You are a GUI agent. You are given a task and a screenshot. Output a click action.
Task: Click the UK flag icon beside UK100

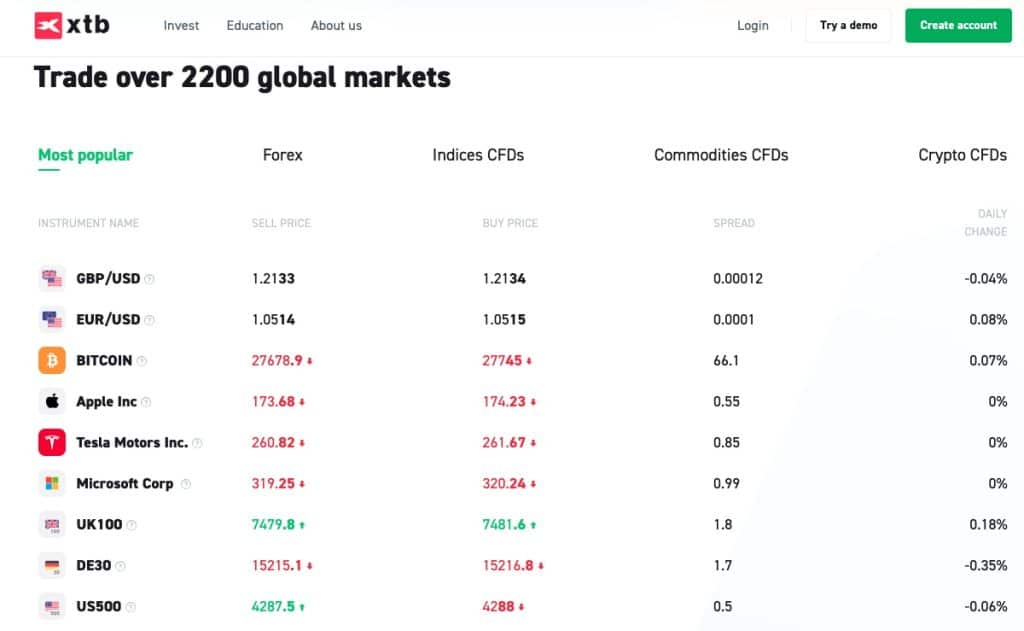click(x=52, y=524)
